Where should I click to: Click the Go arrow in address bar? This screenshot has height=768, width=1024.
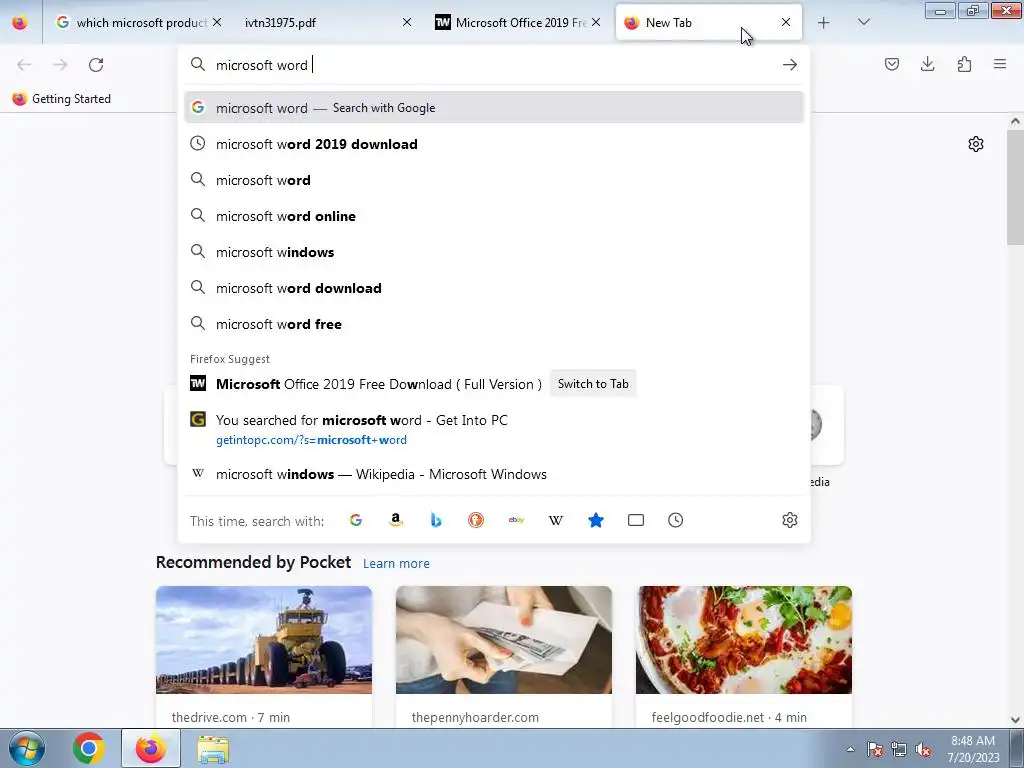pyautogui.click(x=790, y=65)
